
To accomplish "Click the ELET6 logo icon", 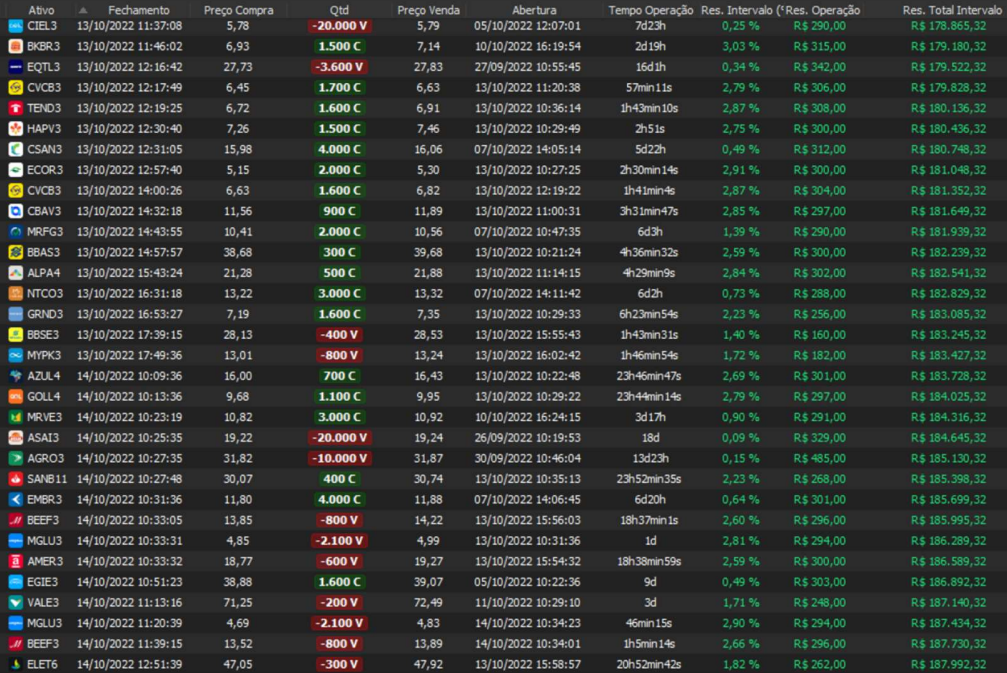I will click(x=15, y=664).
